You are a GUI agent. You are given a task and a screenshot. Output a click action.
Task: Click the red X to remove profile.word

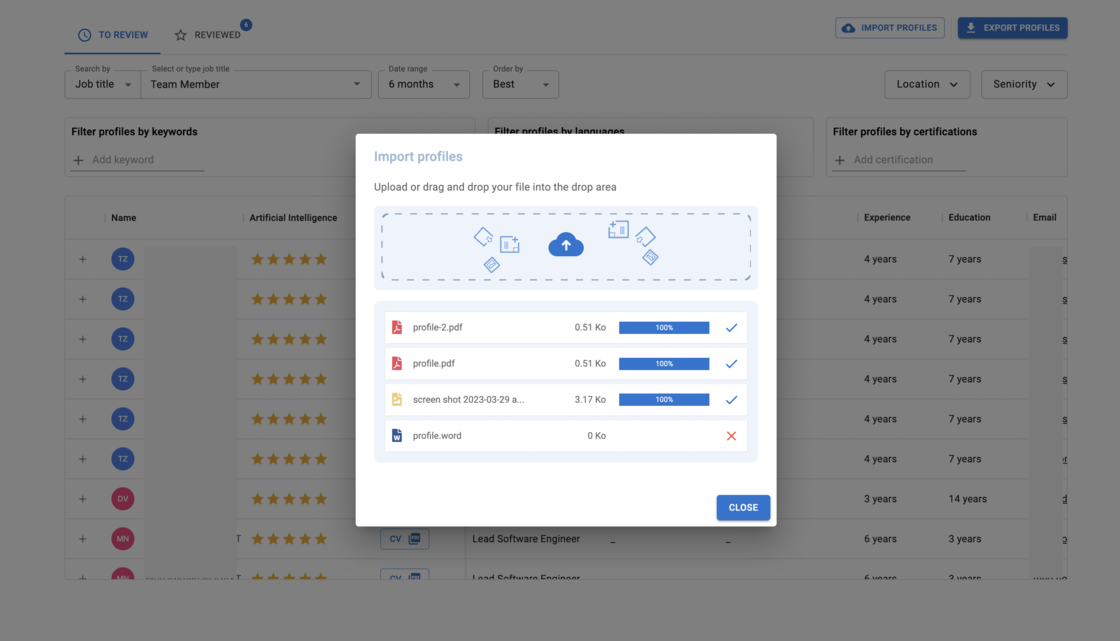(731, 435)
